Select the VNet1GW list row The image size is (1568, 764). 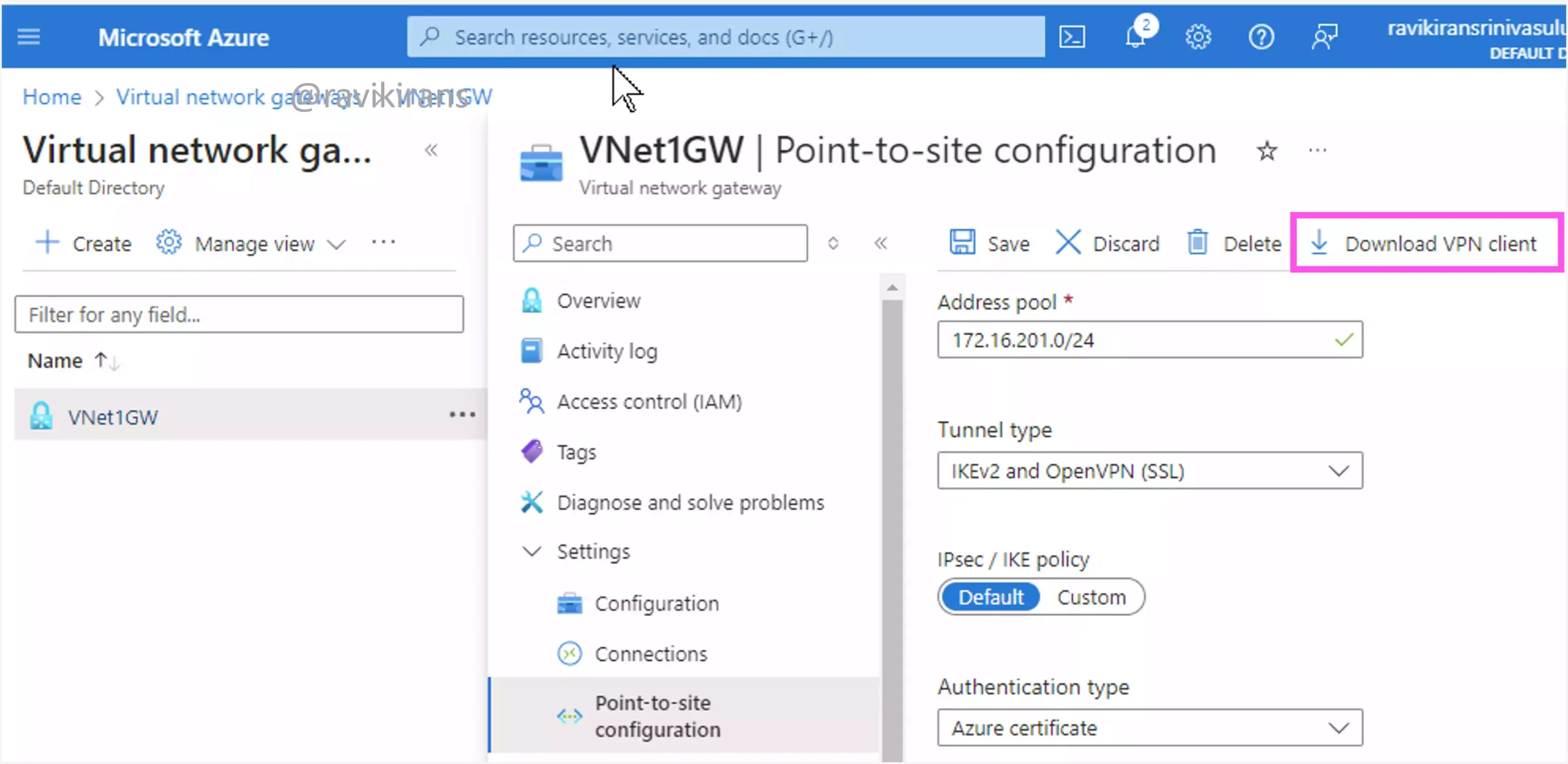(251, 415)
